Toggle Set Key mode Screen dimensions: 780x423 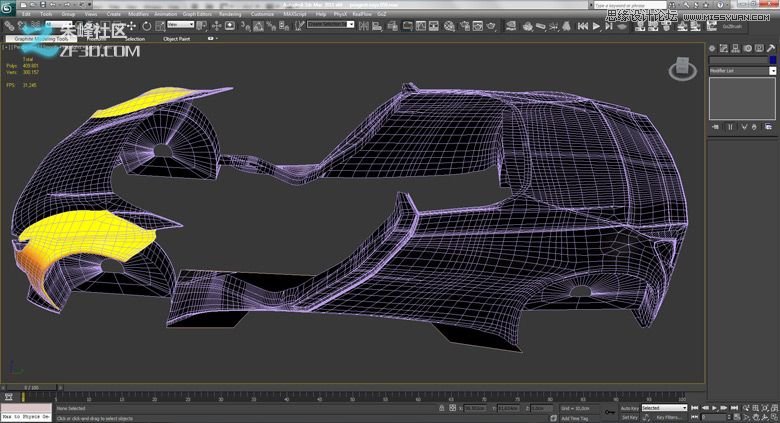[x=629, y=417]
